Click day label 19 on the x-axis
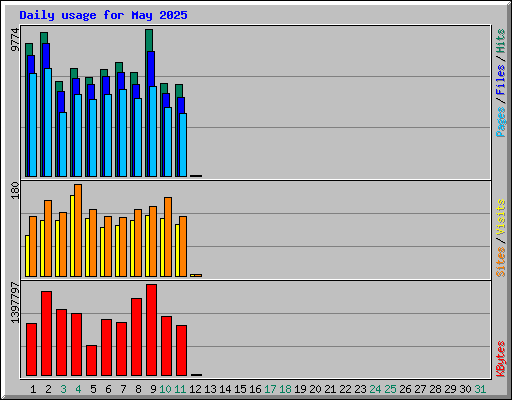The width and height of the screenshot is (512, 400). (x=300, y=389)
